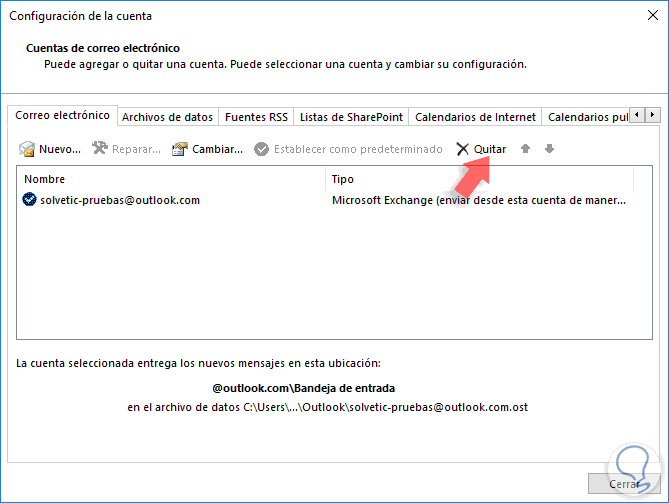Close dialog with the Cerrar button
Screen dimensions: 669x503
624,484
